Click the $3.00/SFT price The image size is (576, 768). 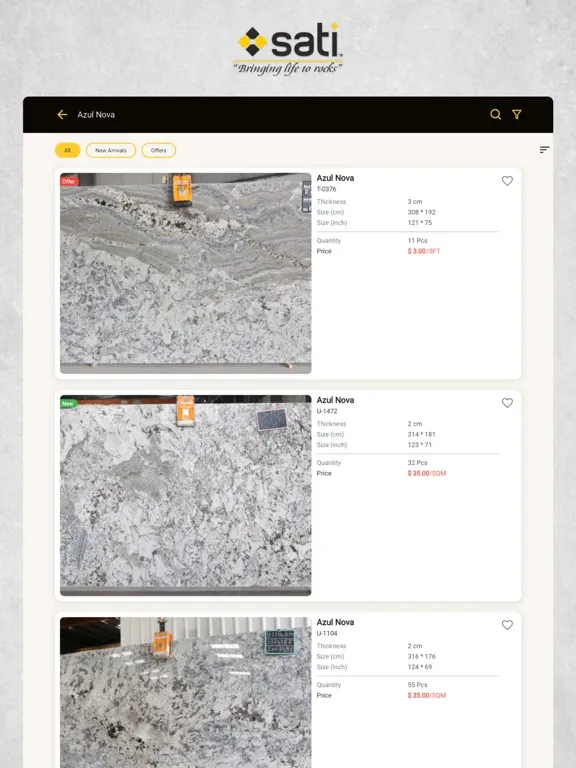click(x=424, y=251)
